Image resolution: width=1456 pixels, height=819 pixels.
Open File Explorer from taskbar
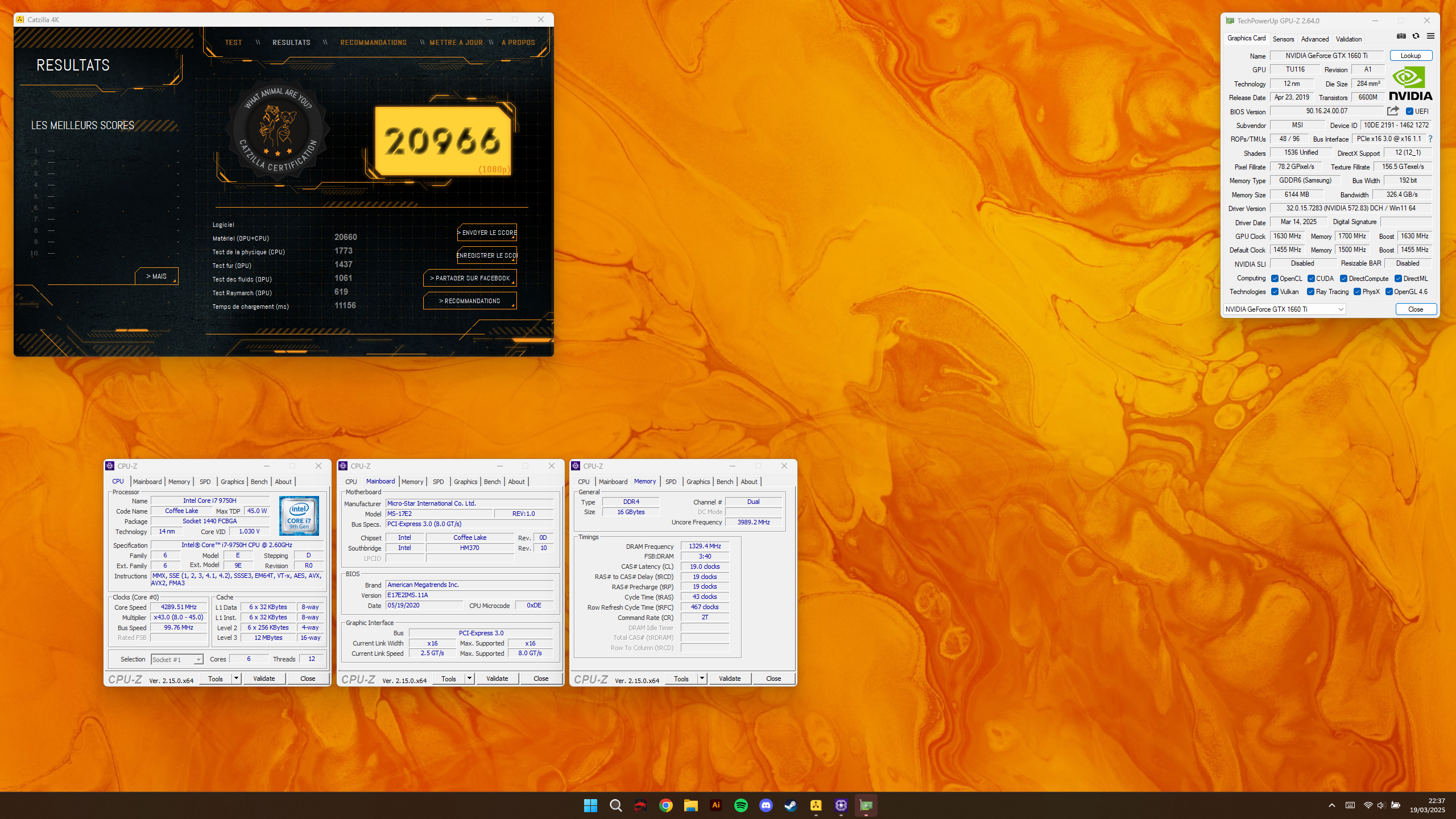click(690, 805)
